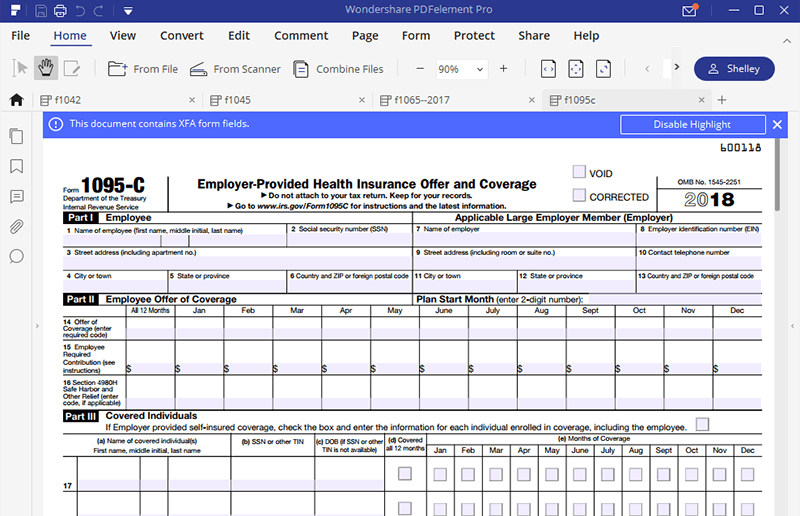The image size is (800, 516).
Task: Click the Print icon in title bar
Action: [60, 12]
